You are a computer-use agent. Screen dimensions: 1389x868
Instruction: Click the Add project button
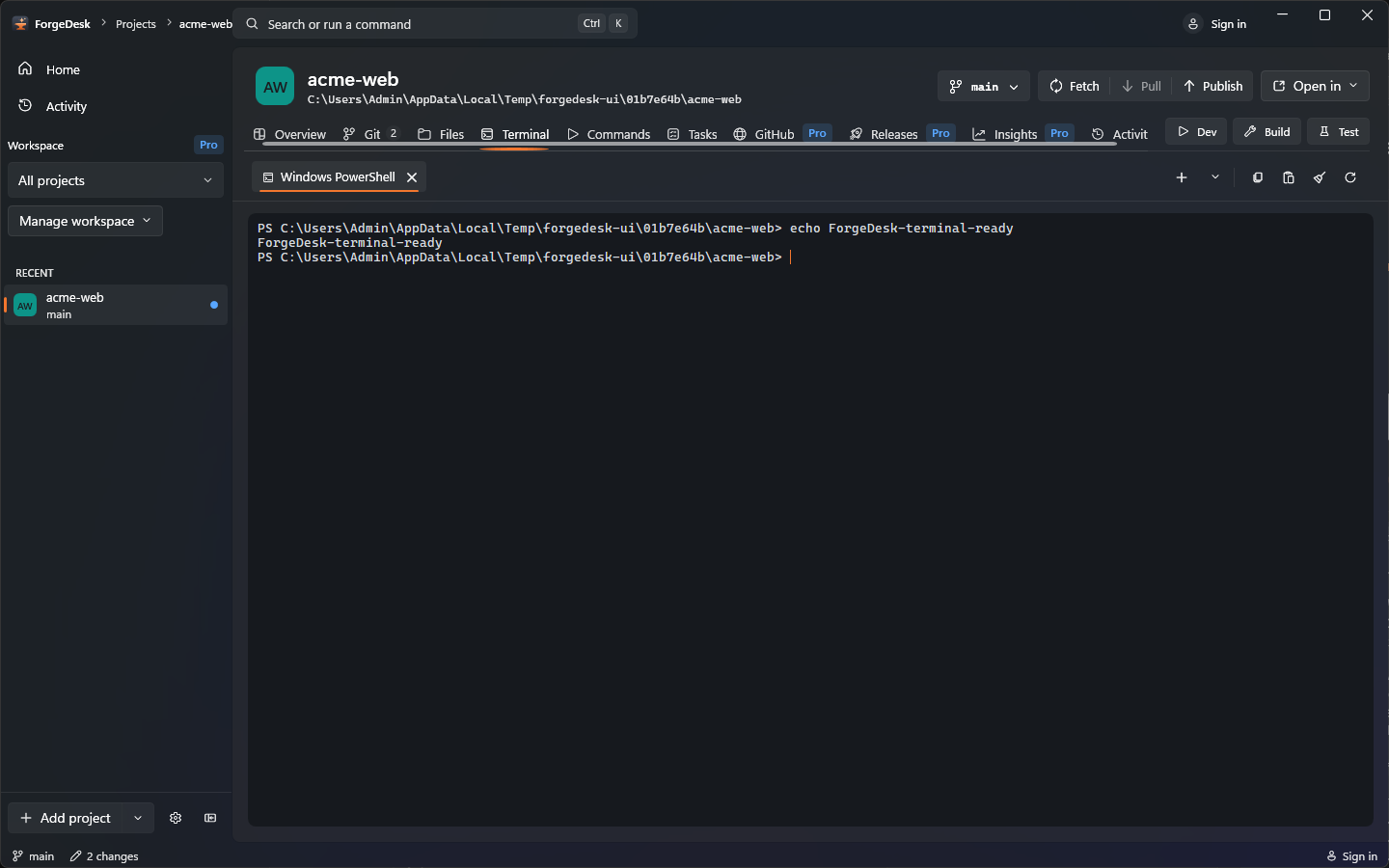tap(66, 818)
